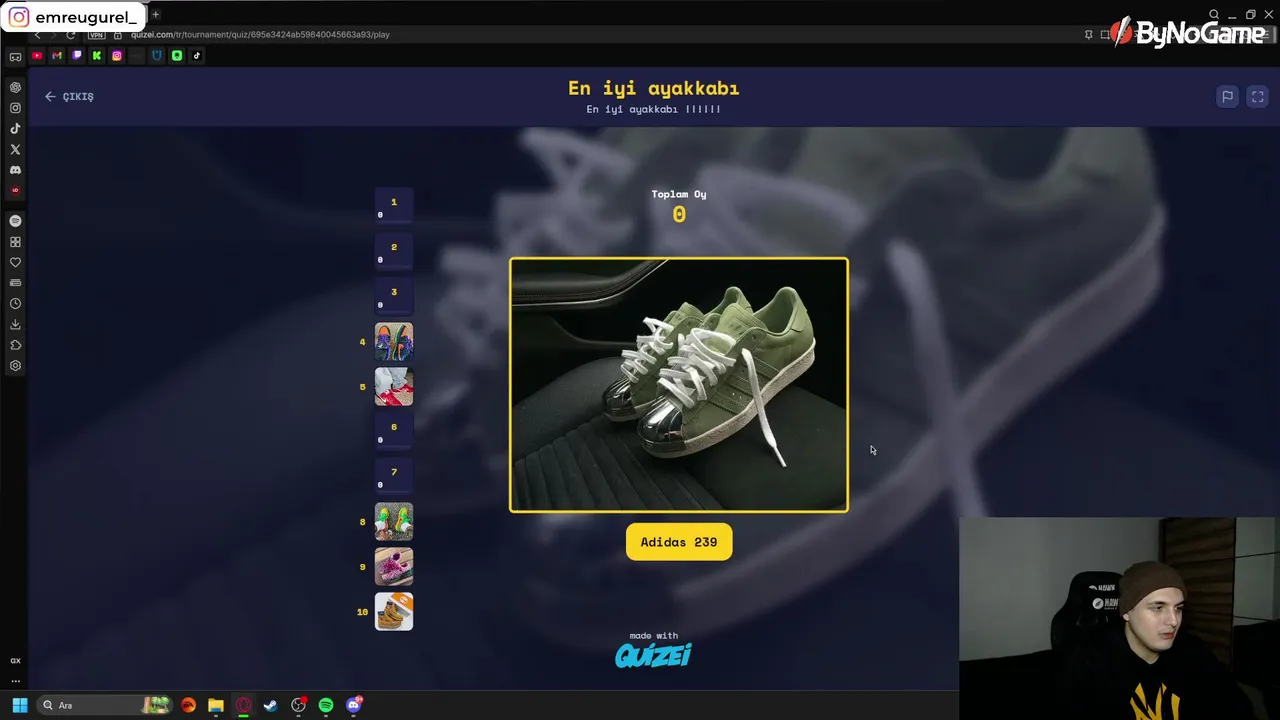Open the YouTube bookmark in bookmarks bar

37,56
